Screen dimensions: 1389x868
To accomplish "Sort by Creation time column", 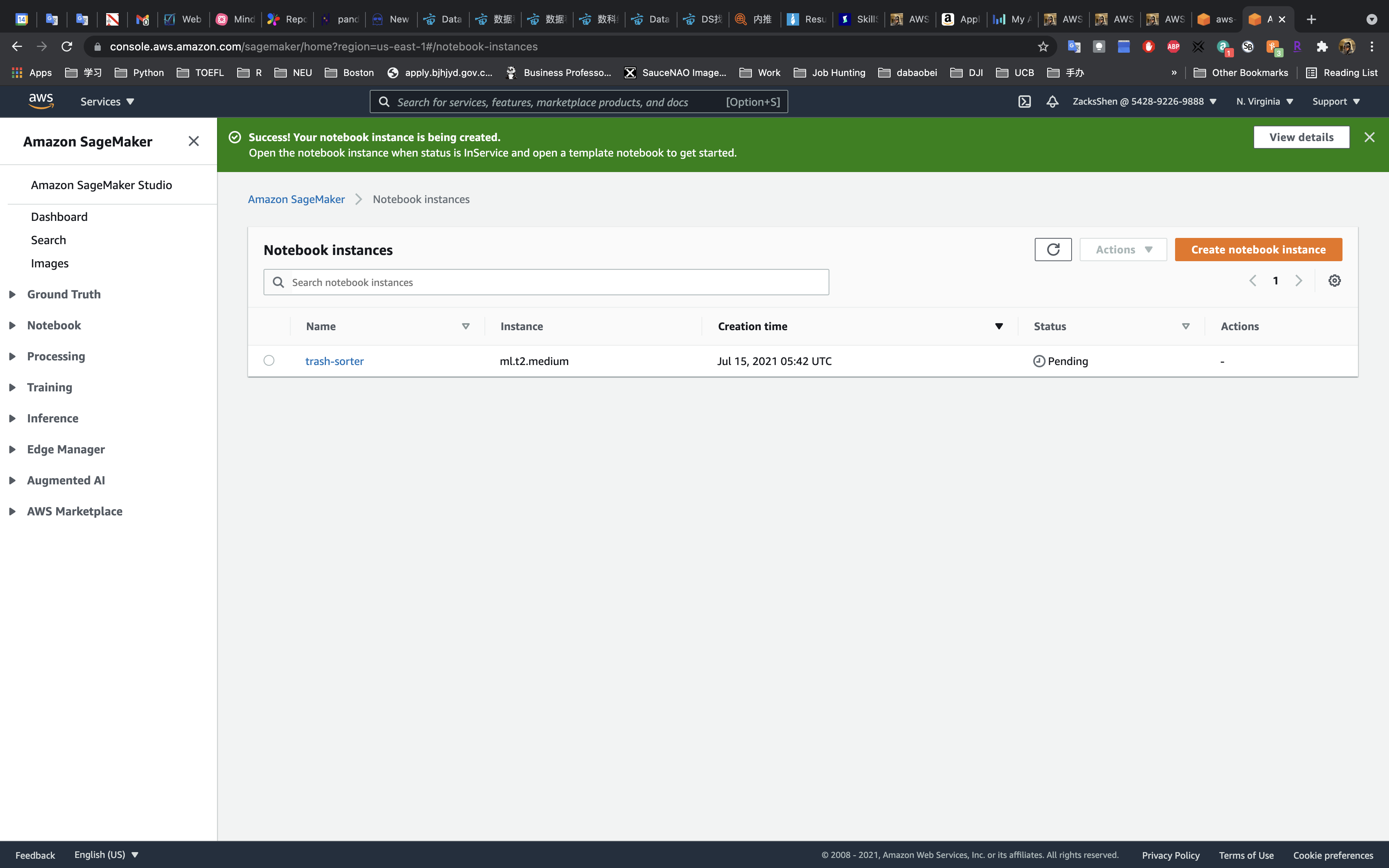I will (999, 326).
